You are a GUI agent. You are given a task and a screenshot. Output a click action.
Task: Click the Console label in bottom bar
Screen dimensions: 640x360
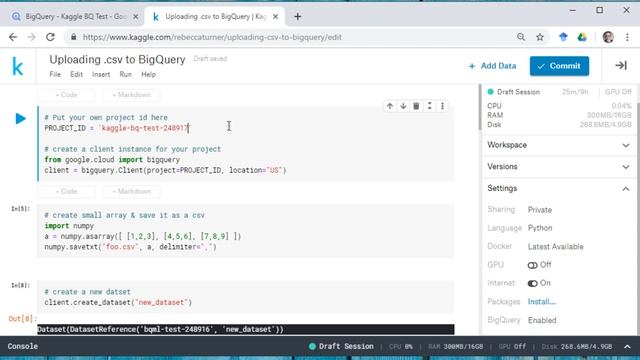click(22, 347)
